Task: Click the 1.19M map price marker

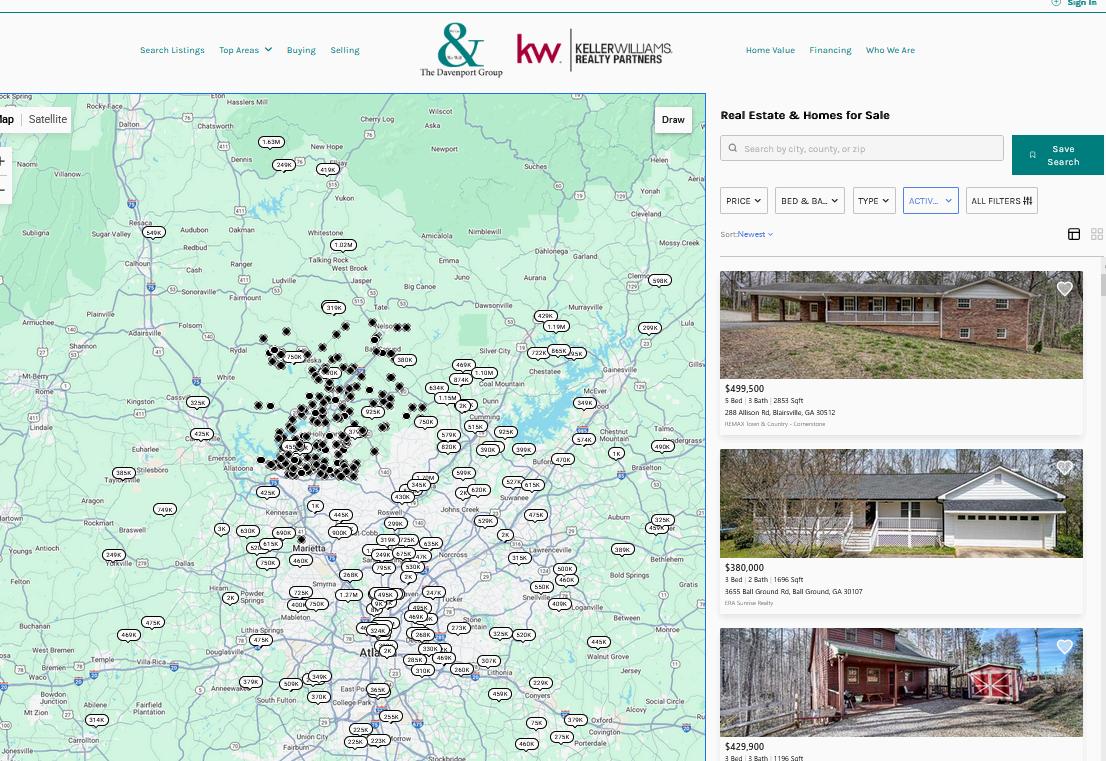Action: (x=557, y=327)
